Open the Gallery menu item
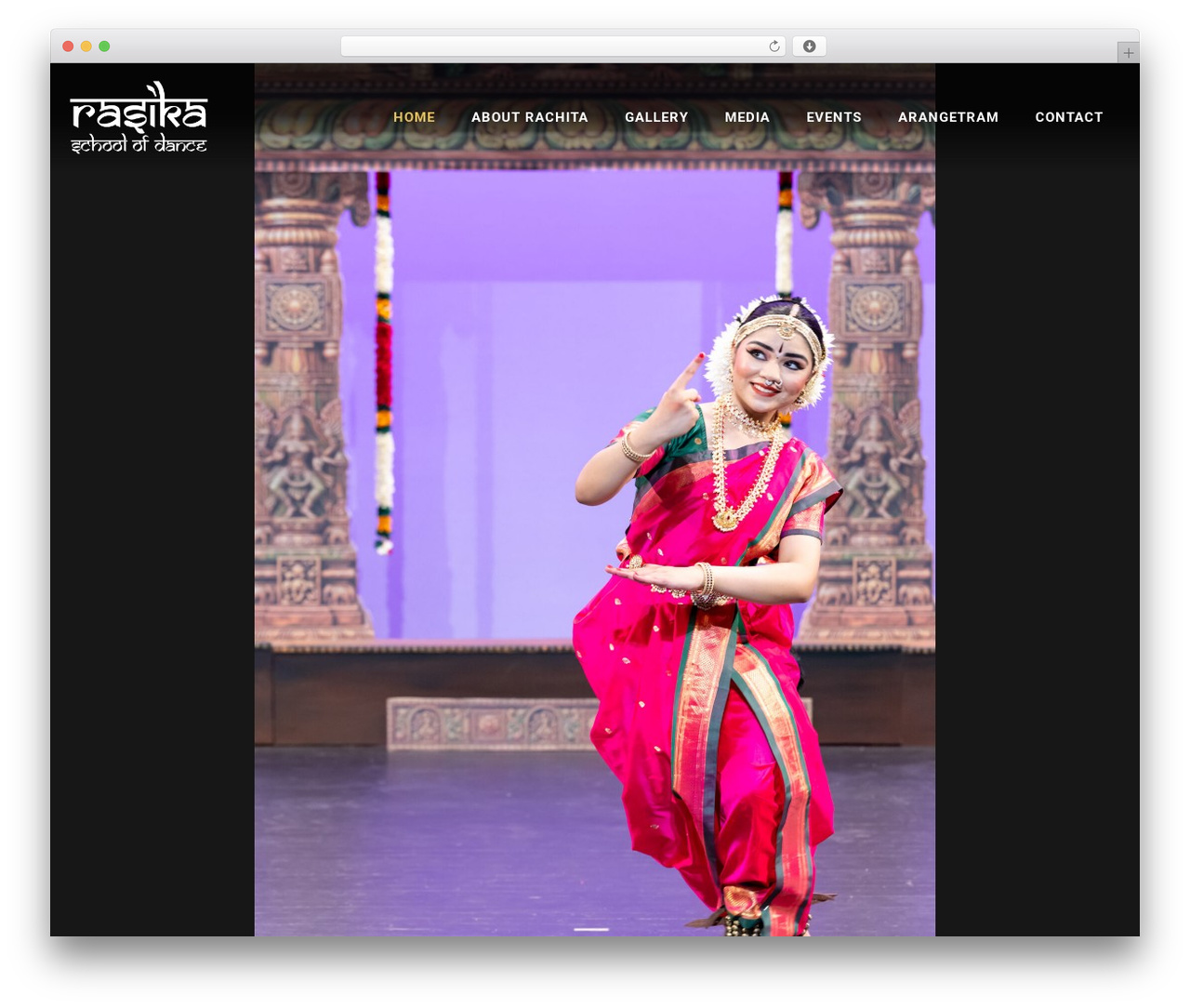The height and width of the screenshot is (1008, 1190). click(x=656, y=117)
